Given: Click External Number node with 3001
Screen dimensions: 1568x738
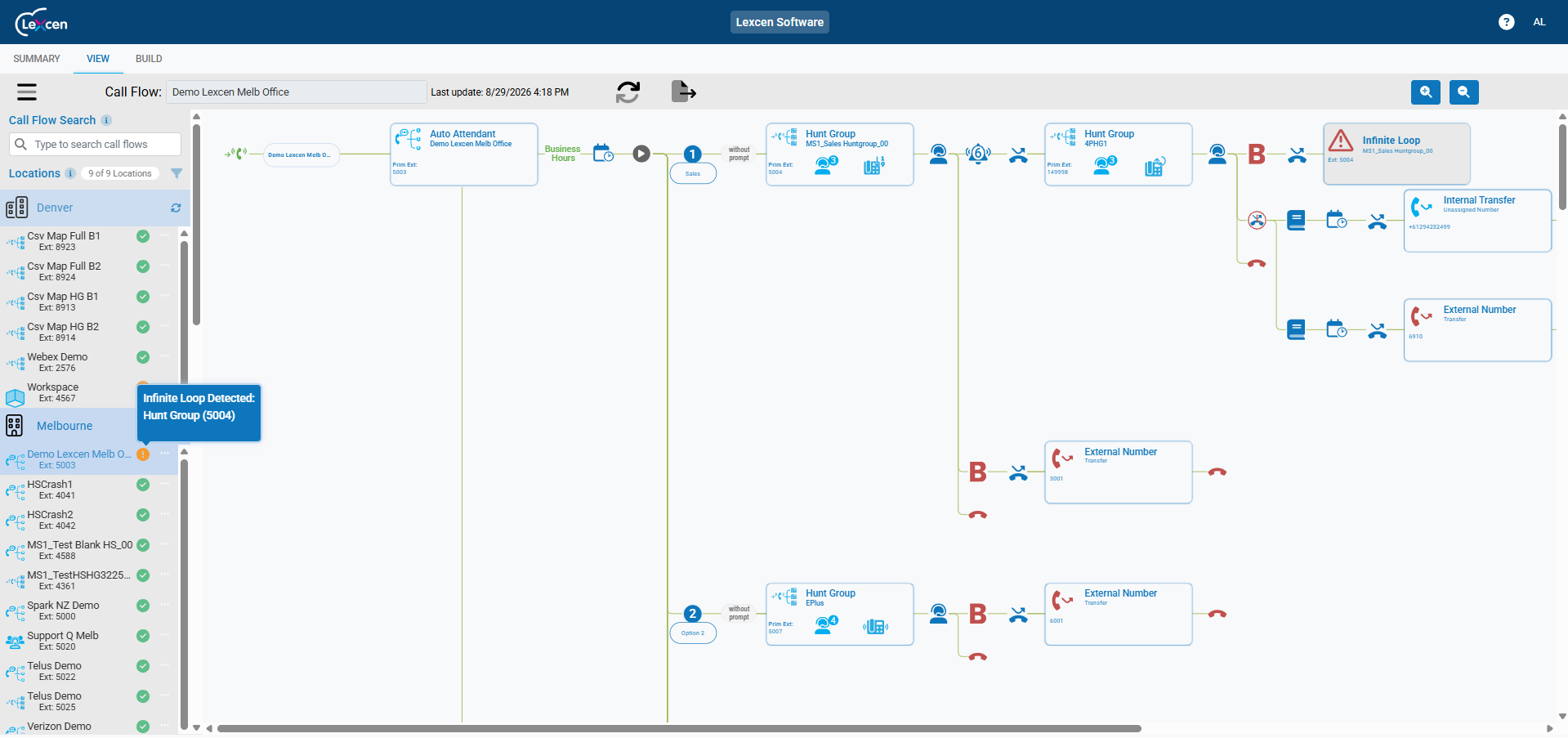Looking at the screenshot, I should coord(1119,472).
